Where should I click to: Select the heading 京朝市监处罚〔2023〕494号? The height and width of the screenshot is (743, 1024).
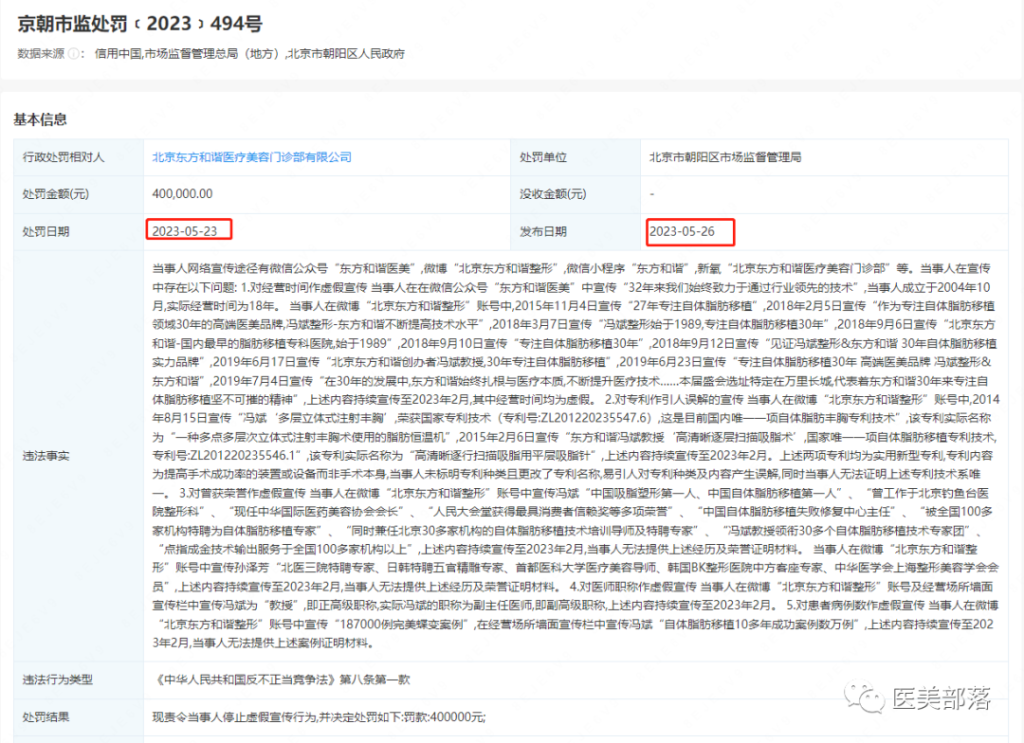tap(140, 24)
